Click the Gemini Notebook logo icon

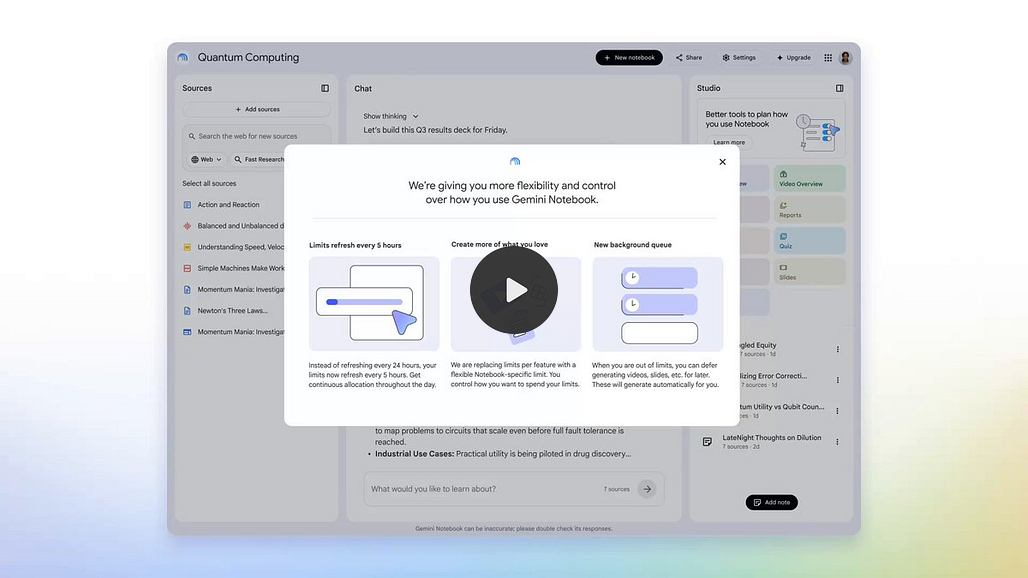click(x=183, y=58)
